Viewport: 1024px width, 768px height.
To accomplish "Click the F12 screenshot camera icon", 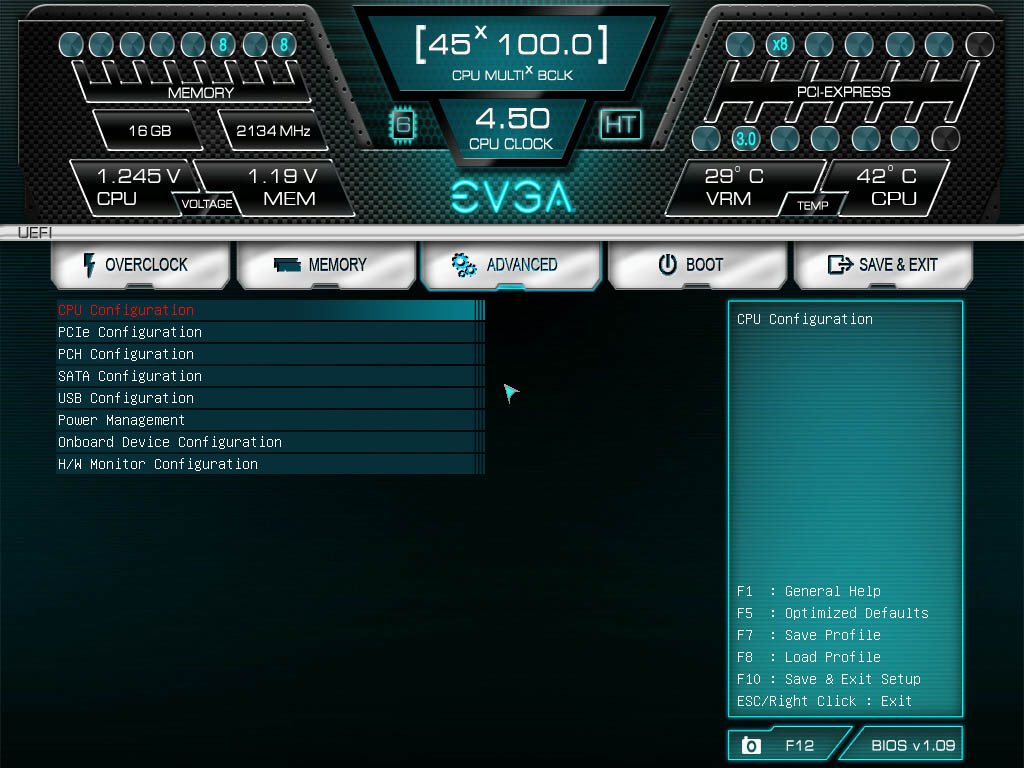I will [751, 745].
